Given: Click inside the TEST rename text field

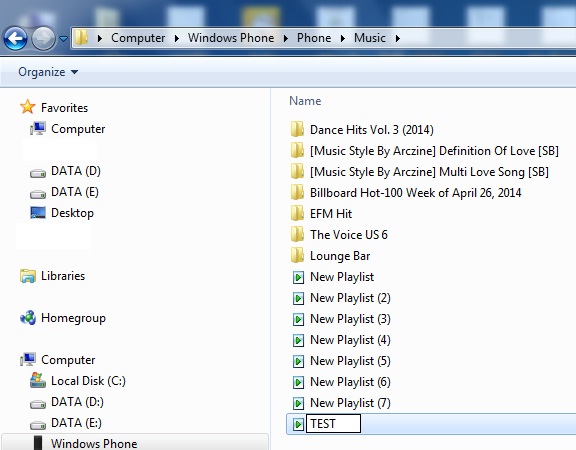Looking at the screenshot, I should pos(333,424).
